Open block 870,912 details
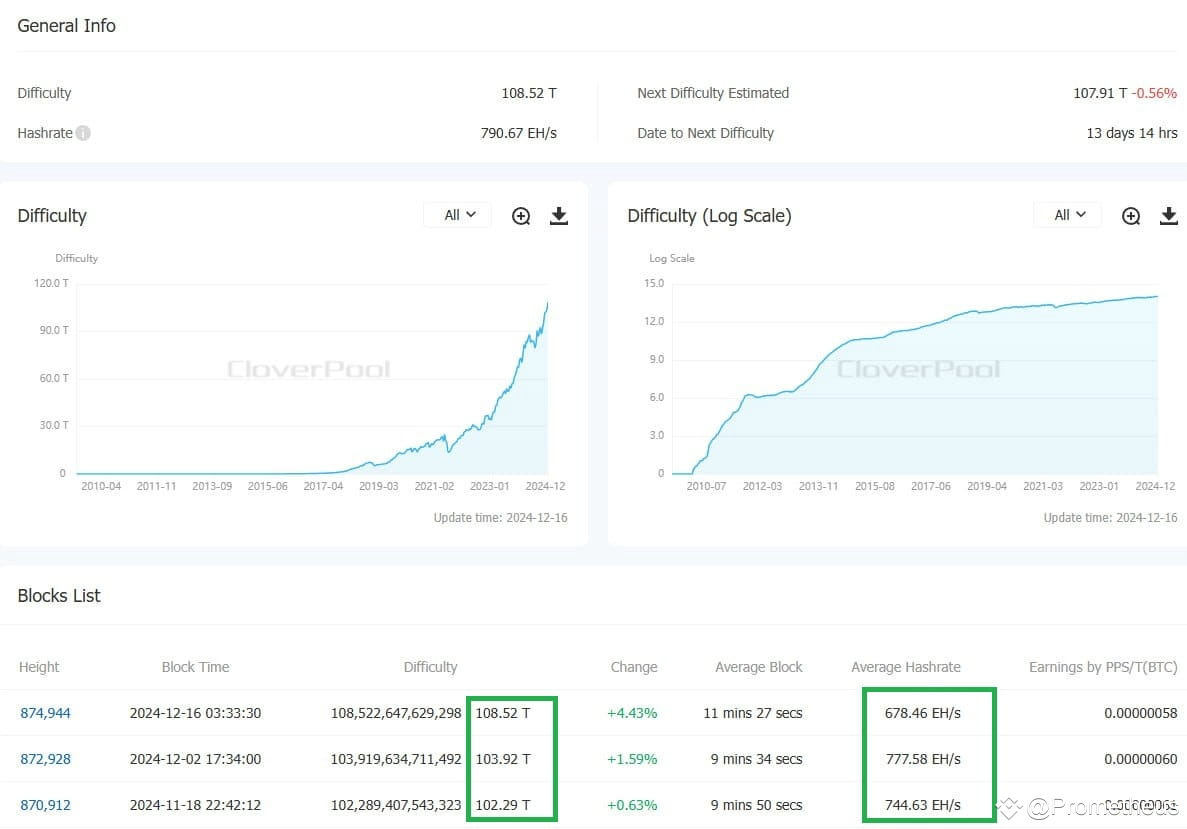The width and height of the screenshot is (1187, 829). (45, 805)
